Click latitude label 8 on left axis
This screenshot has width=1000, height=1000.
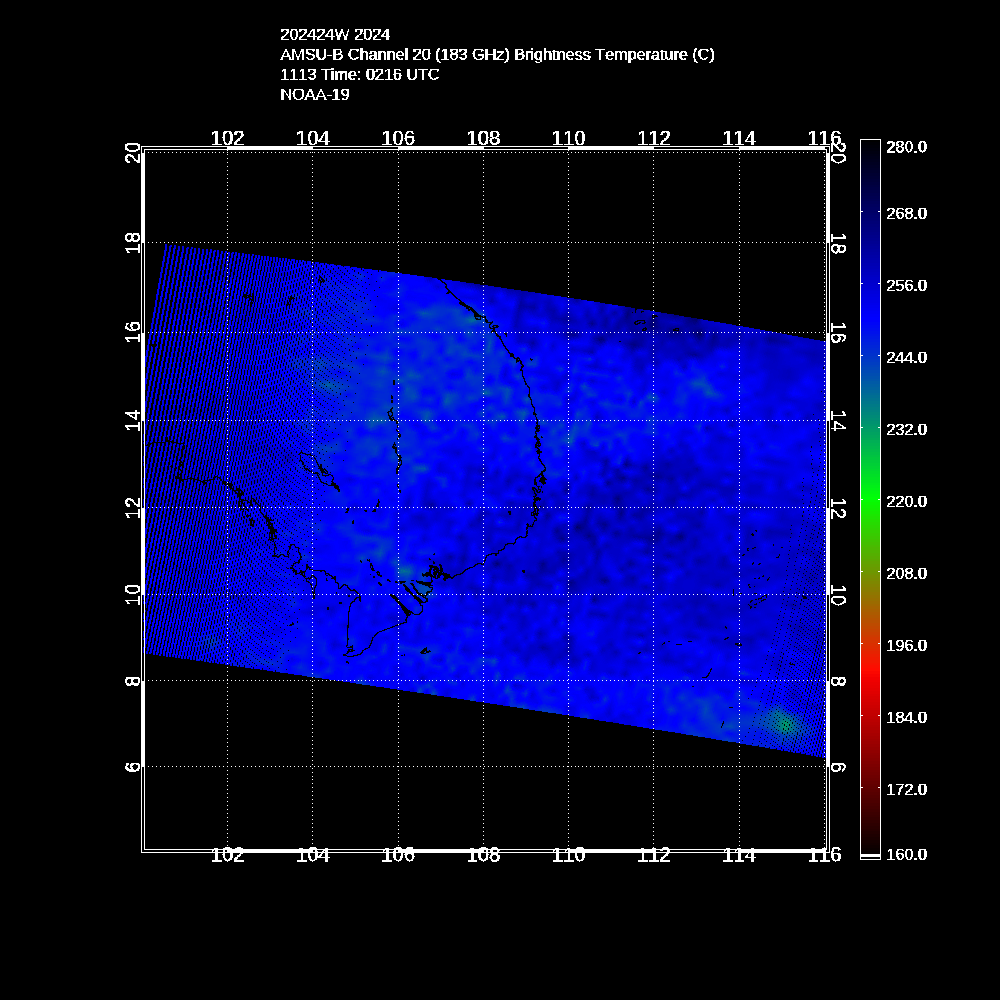(x=133, y=681)
